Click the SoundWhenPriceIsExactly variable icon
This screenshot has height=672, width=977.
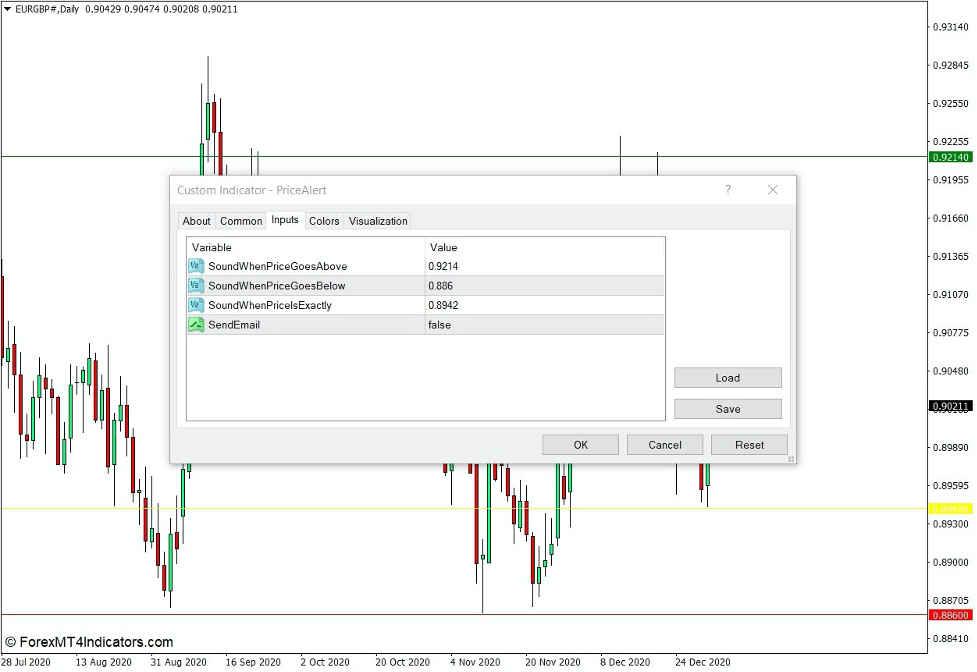(196, 305)
